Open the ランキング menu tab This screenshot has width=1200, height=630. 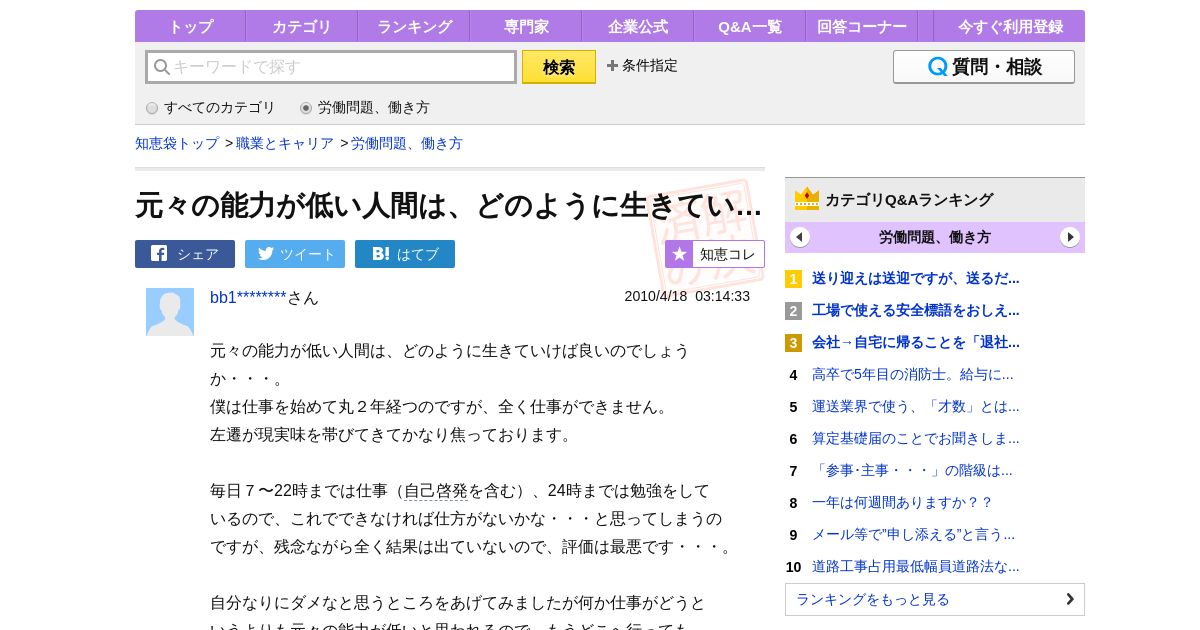tap(413, 26)
